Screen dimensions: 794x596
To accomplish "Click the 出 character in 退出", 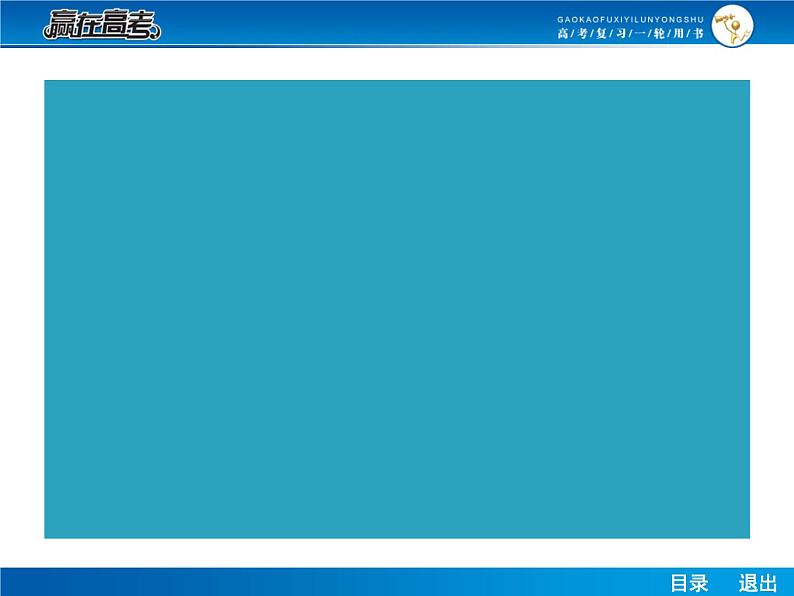I will coord(767,583).
